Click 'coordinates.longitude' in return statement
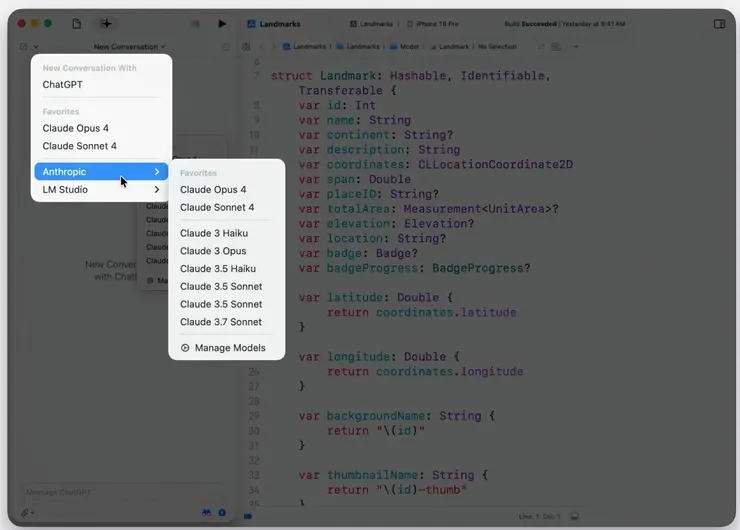The width and height of the screenshot is (740, 530). point(449,371)
